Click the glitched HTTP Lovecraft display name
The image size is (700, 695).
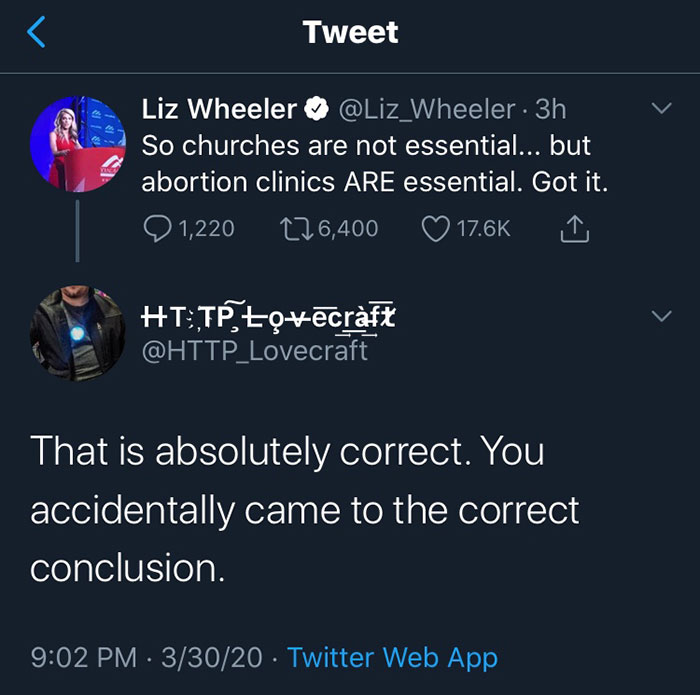268,318
